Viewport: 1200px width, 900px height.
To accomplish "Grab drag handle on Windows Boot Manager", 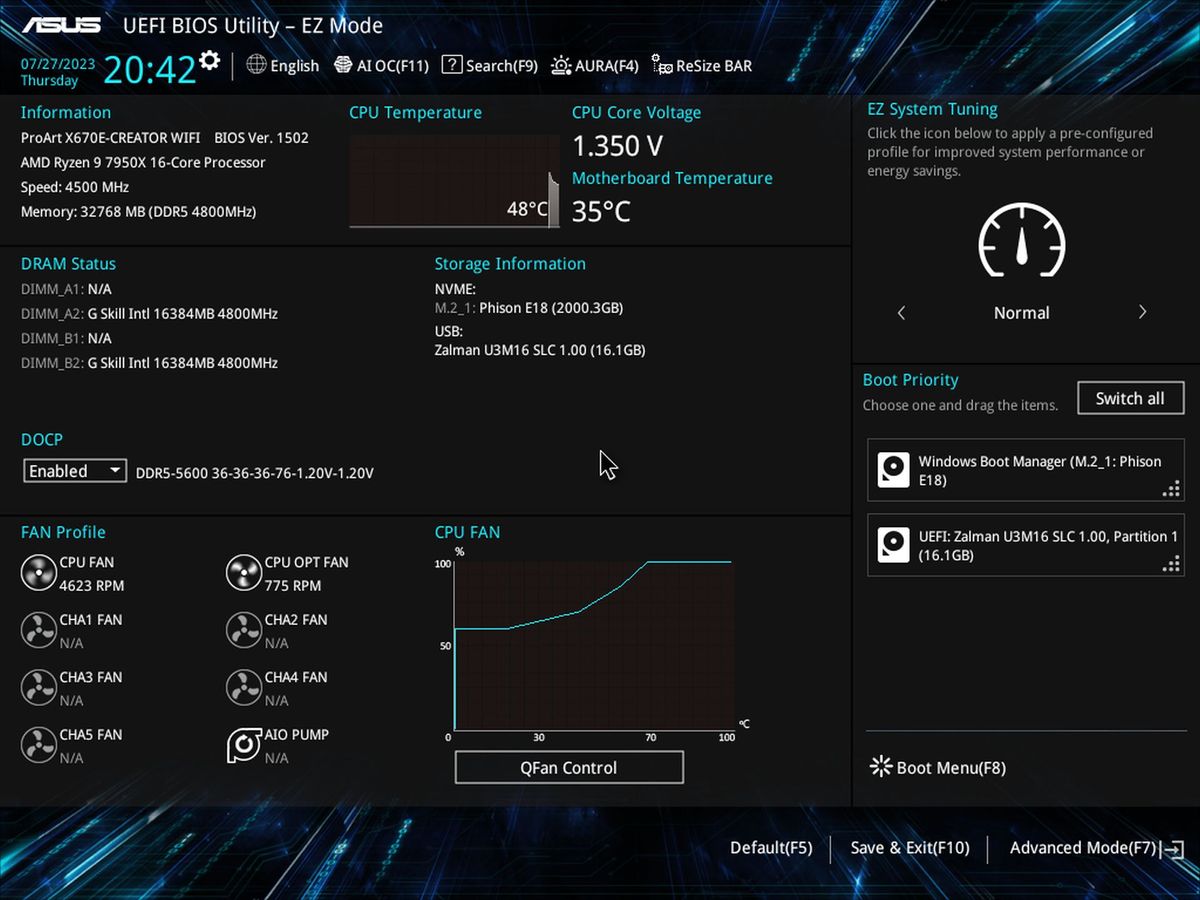I will pos(1171,489).
